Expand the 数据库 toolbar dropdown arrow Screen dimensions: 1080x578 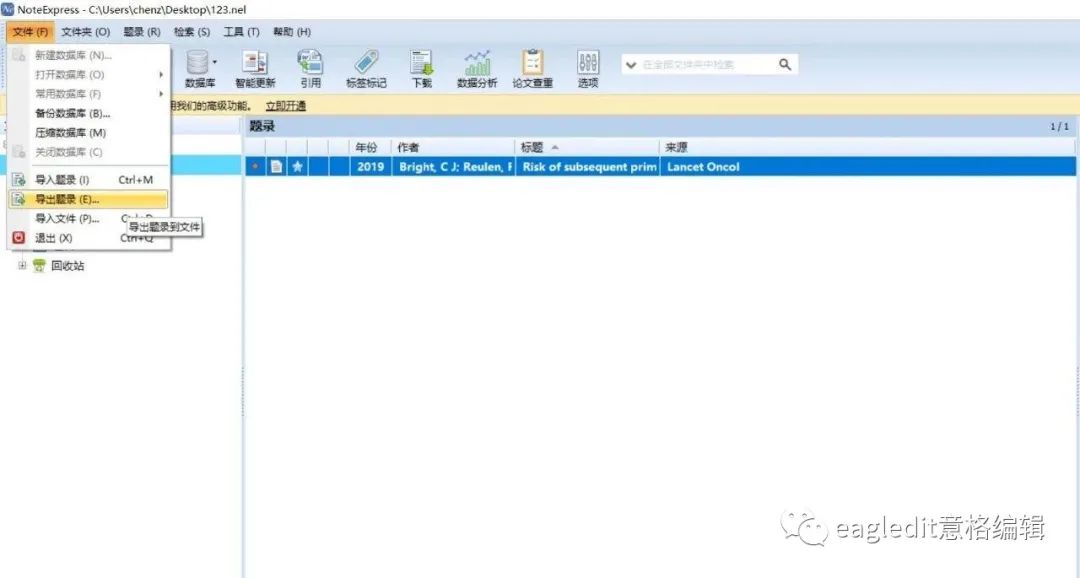(x=214, y=62)
